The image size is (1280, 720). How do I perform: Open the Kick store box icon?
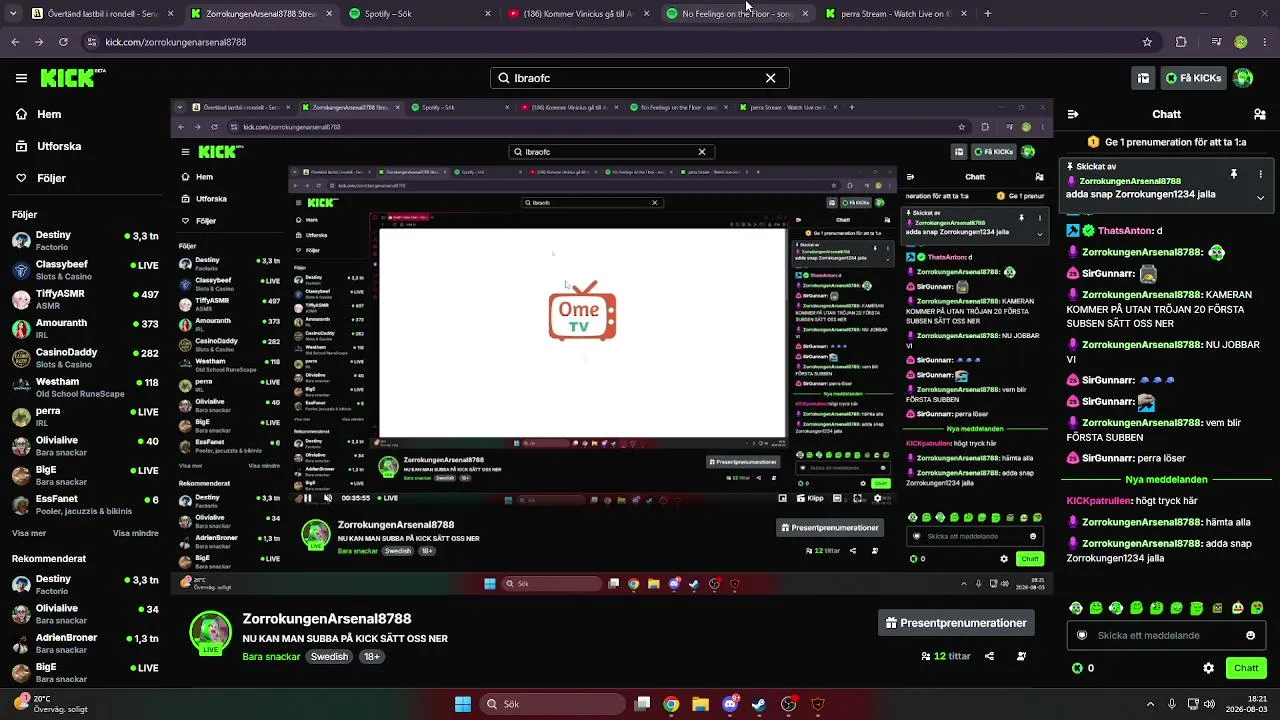1143,78
